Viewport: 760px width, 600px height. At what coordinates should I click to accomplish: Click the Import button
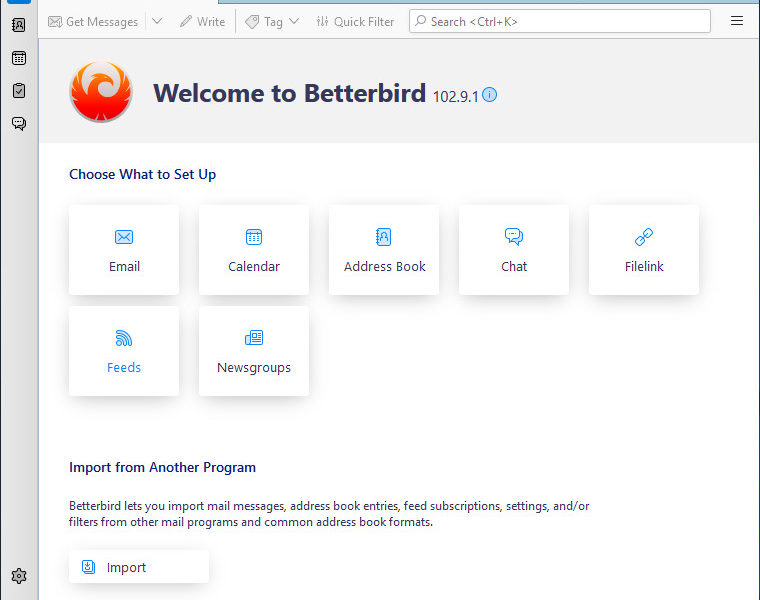(139, 567)
